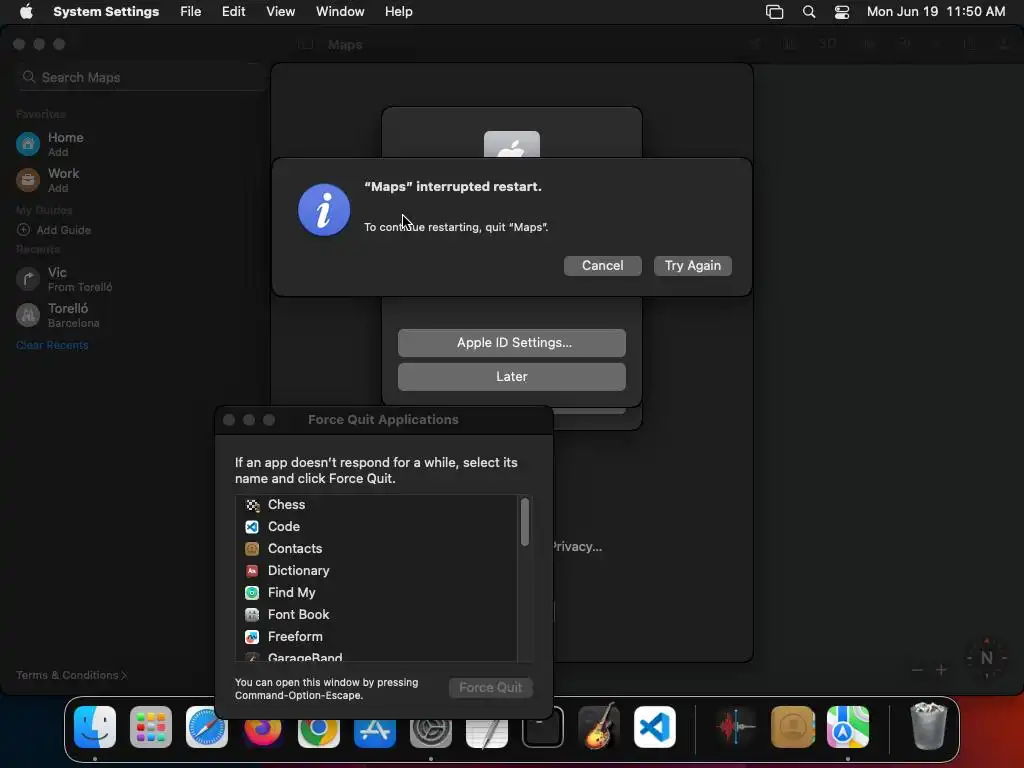Click the Work favorite briefcase icon
Viewport: 1024px width, 768px height.
[28, 180]
